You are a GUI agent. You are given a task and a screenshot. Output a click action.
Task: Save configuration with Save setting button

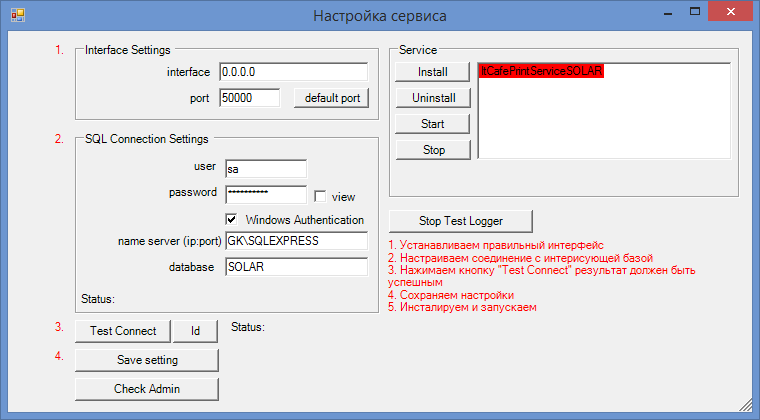click(146, 360)
